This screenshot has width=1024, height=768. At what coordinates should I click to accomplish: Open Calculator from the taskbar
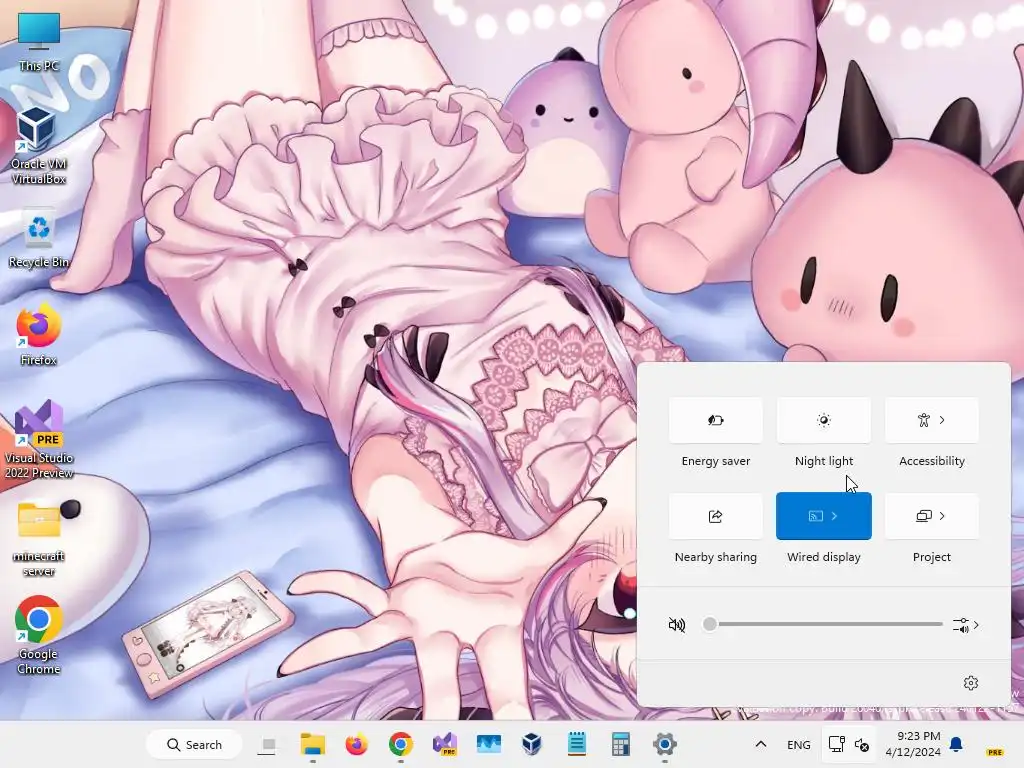coord(620,744)
